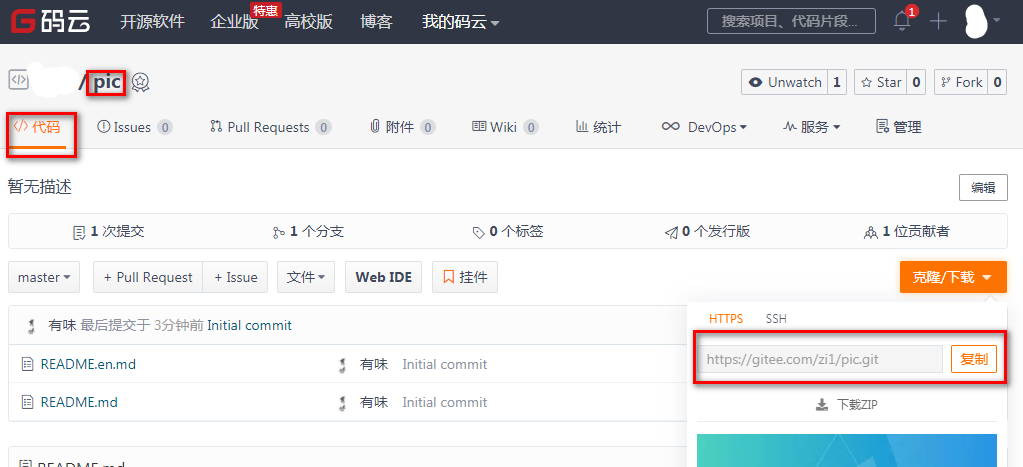The width and height of the screenshot is (1023, 467).
Task: Select the HTTPS clone tab
Action: [x=725, y=319]
